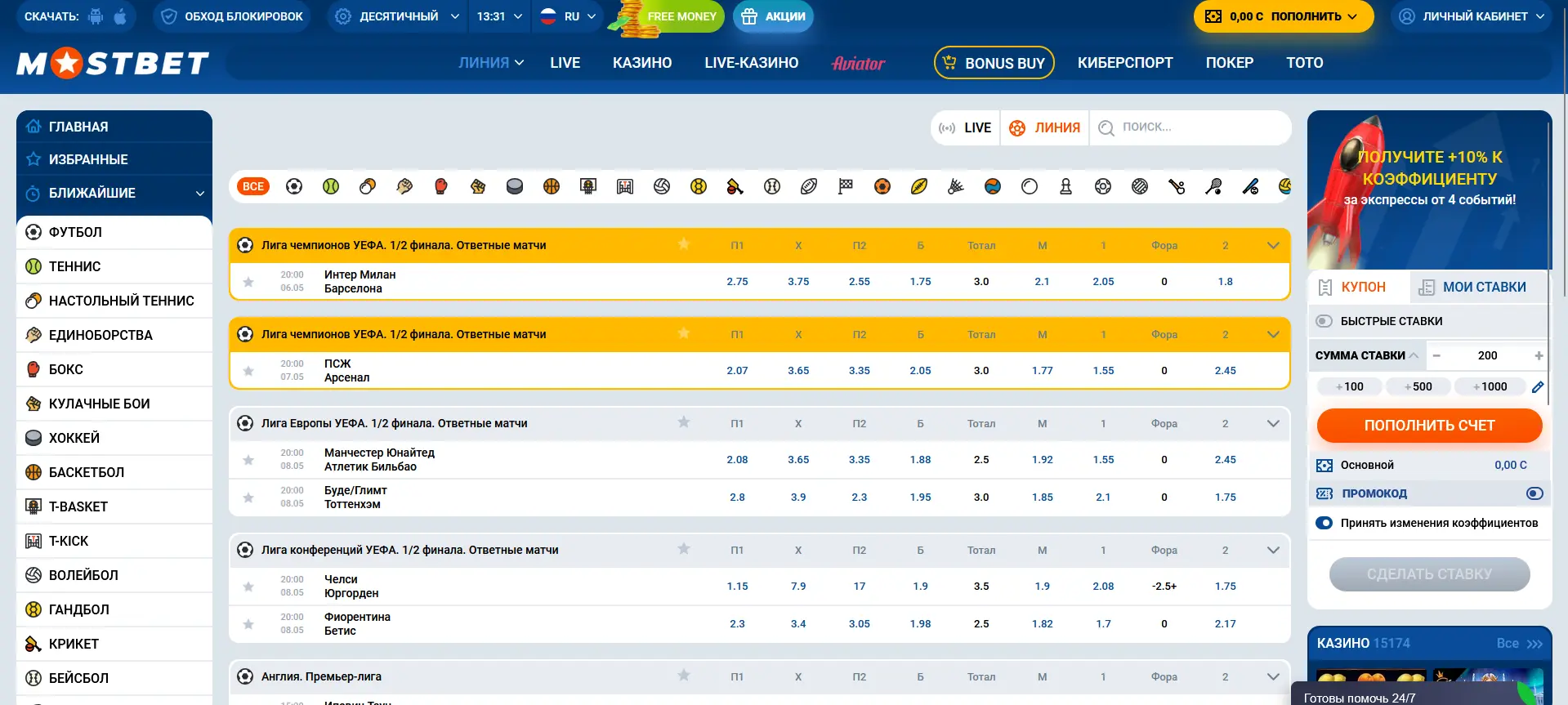
Task: Open the КАЗИНО top navigation item
Action: [x=642, y=63]
